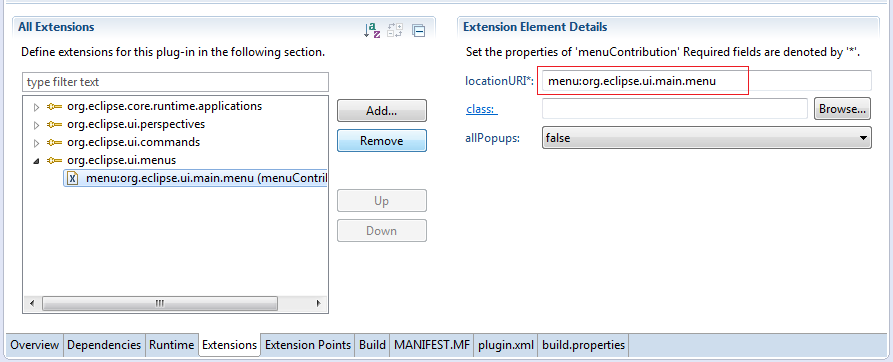Open the class: hyperlink
The image size is (893, 362).
pos(482,109)
